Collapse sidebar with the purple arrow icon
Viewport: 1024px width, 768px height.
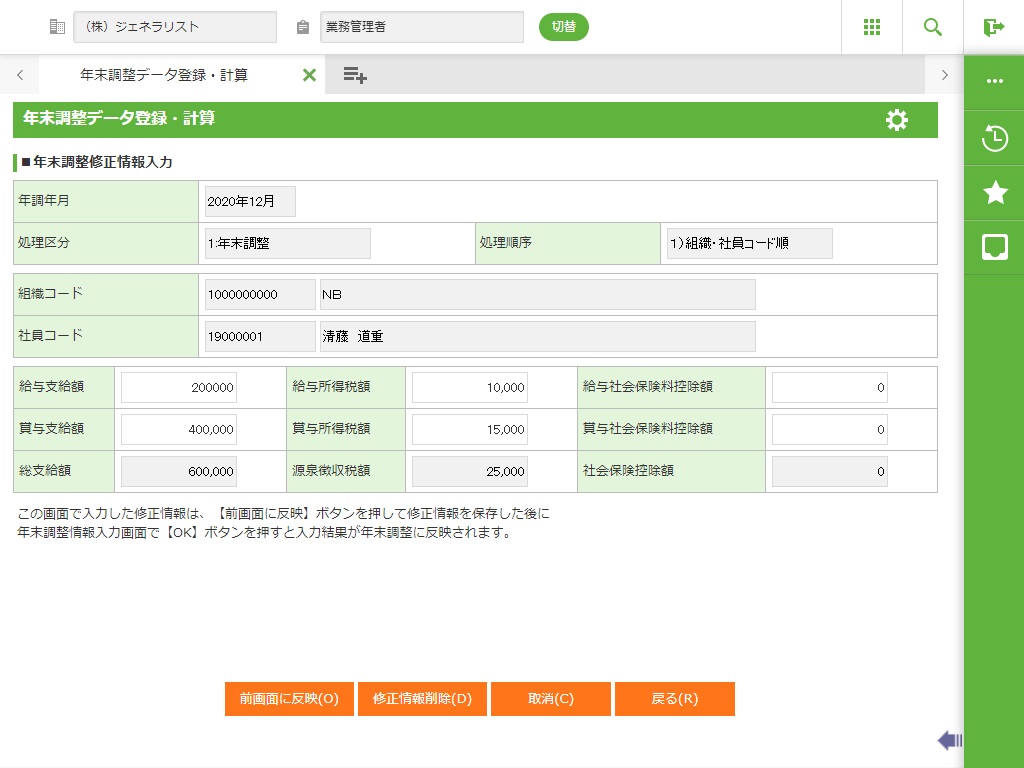(x=949, y=740)
